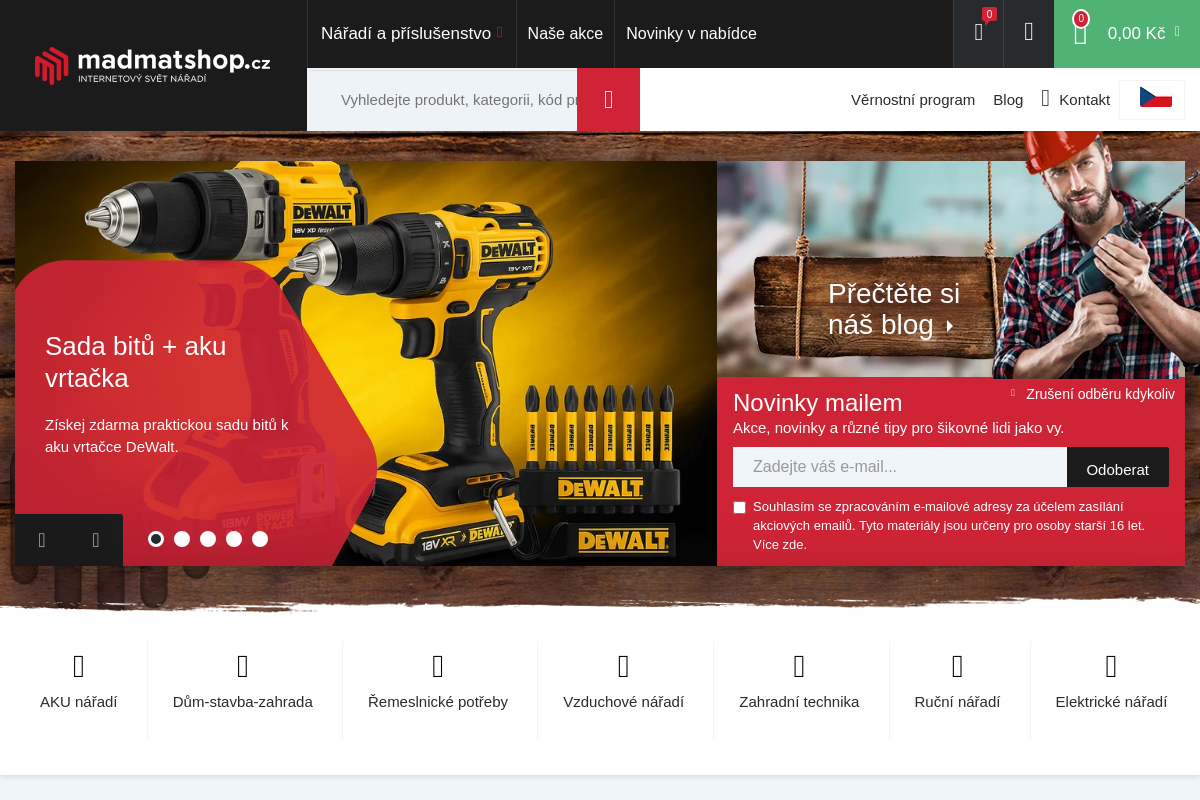
Task: Click the red search submit button
Action: tap(608, 100)
